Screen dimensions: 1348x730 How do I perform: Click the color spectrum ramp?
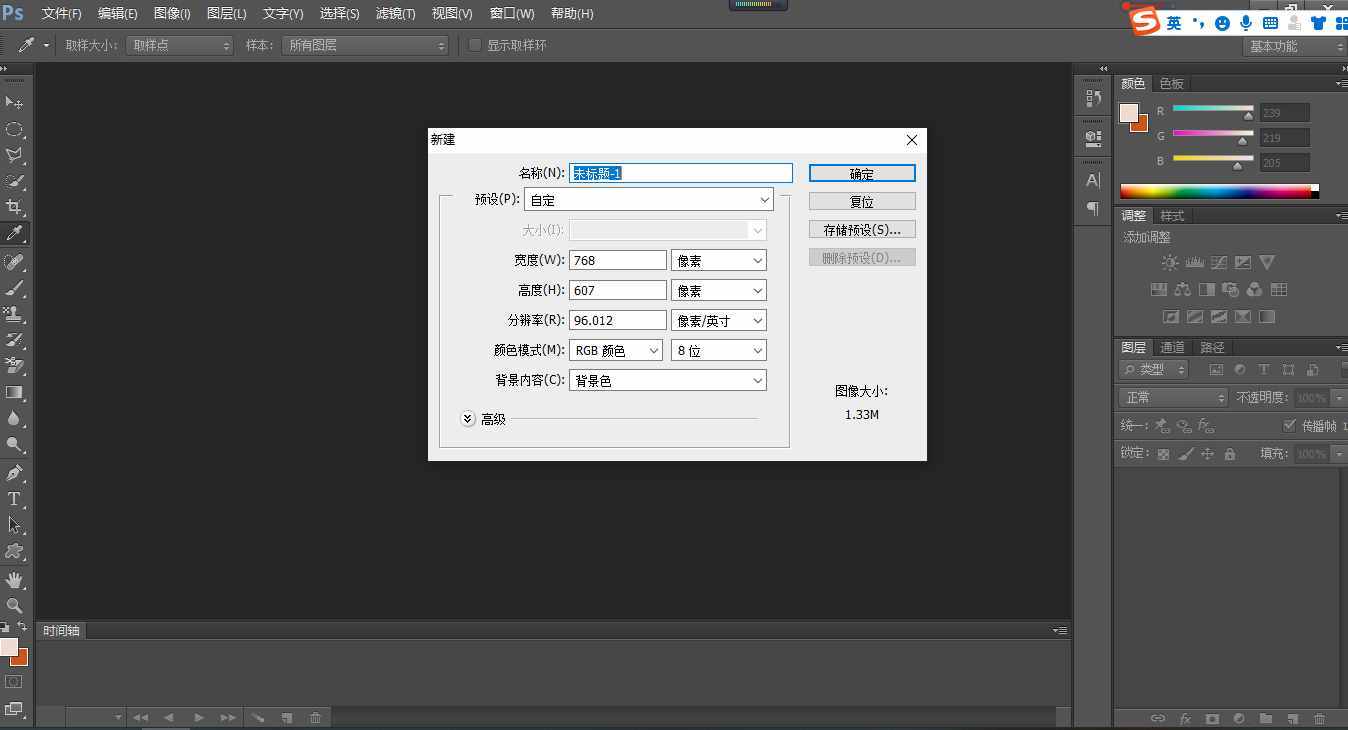pyautogui.click(x=1219, y=191)
